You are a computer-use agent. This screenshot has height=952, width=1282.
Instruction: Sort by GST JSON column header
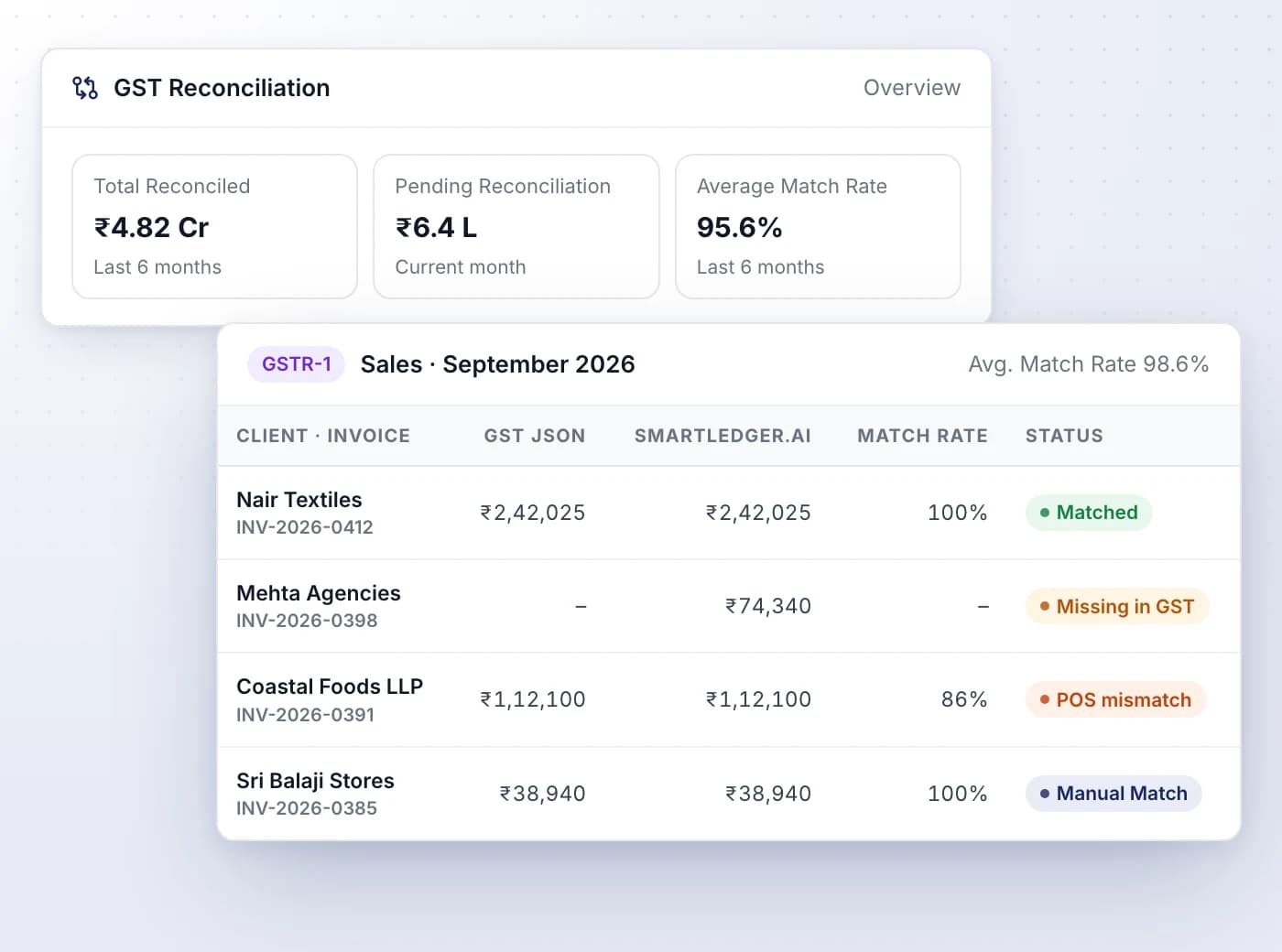(x=535, y=436)
